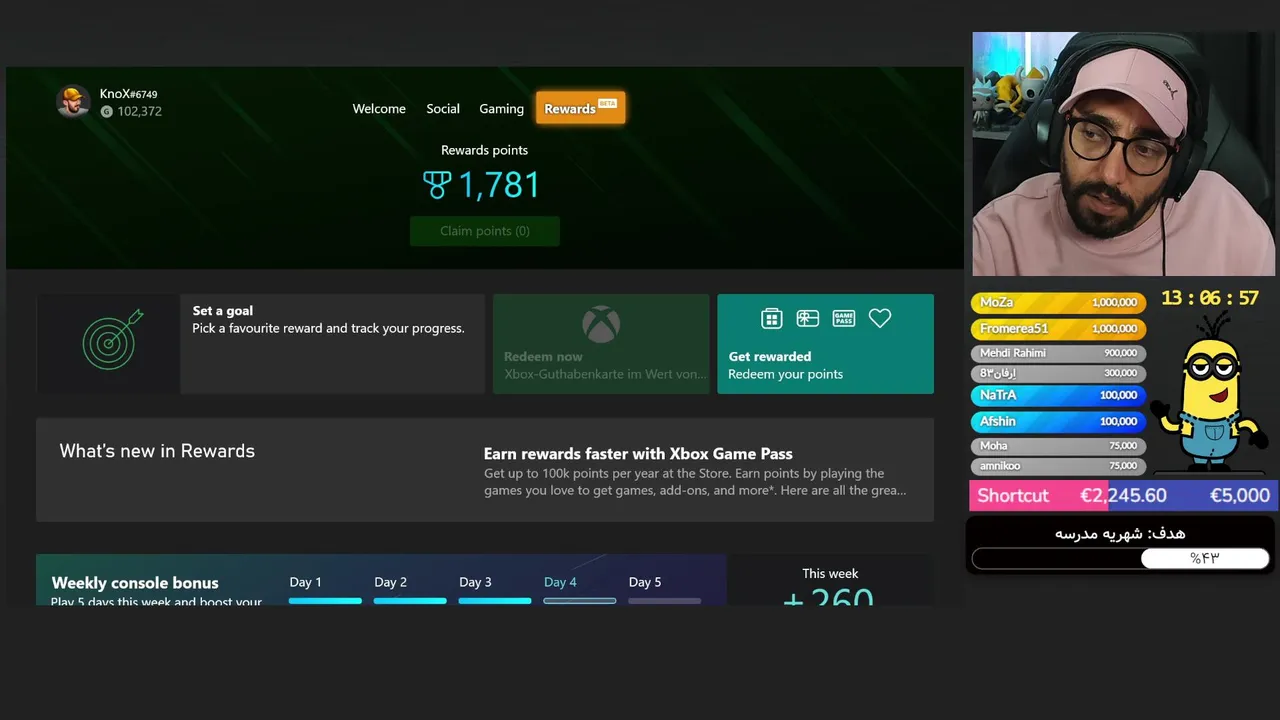1280x720 pixels.
Task: Click the Rewards points trophy icon
Action: [437, 185]
